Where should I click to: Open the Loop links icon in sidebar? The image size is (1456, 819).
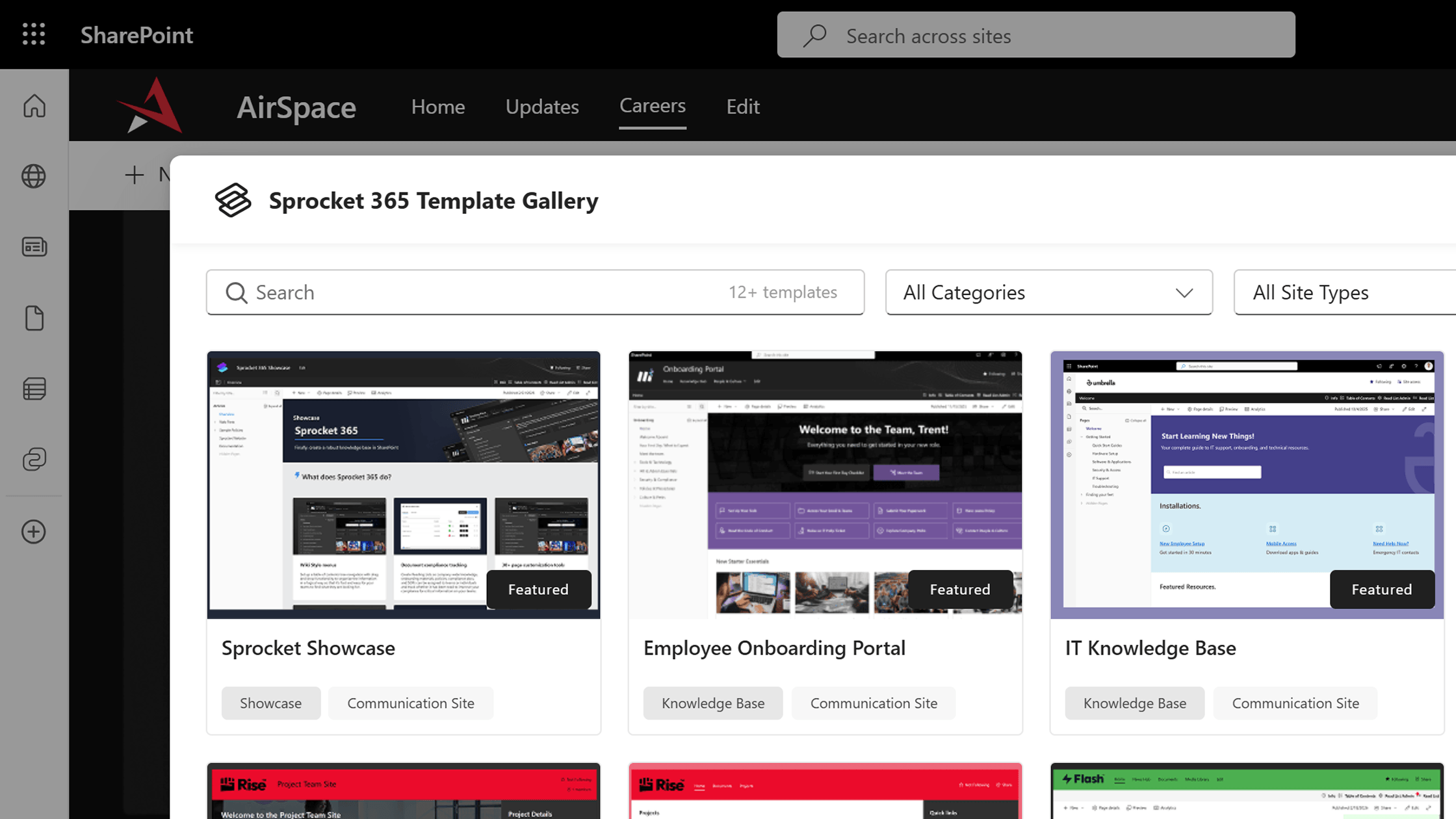pyautogui.click(x=34, y=460)
